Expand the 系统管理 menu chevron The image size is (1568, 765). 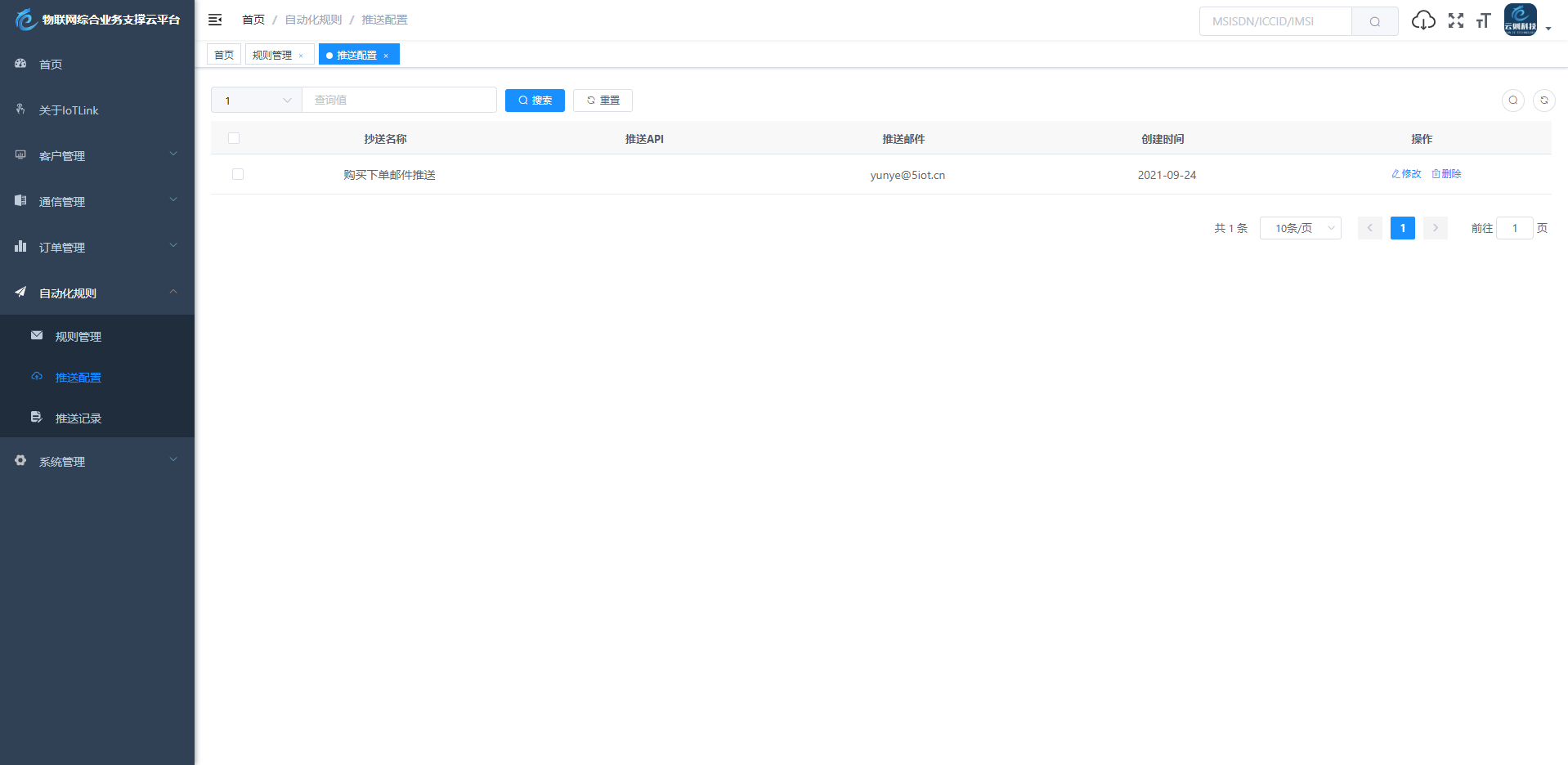173,459
